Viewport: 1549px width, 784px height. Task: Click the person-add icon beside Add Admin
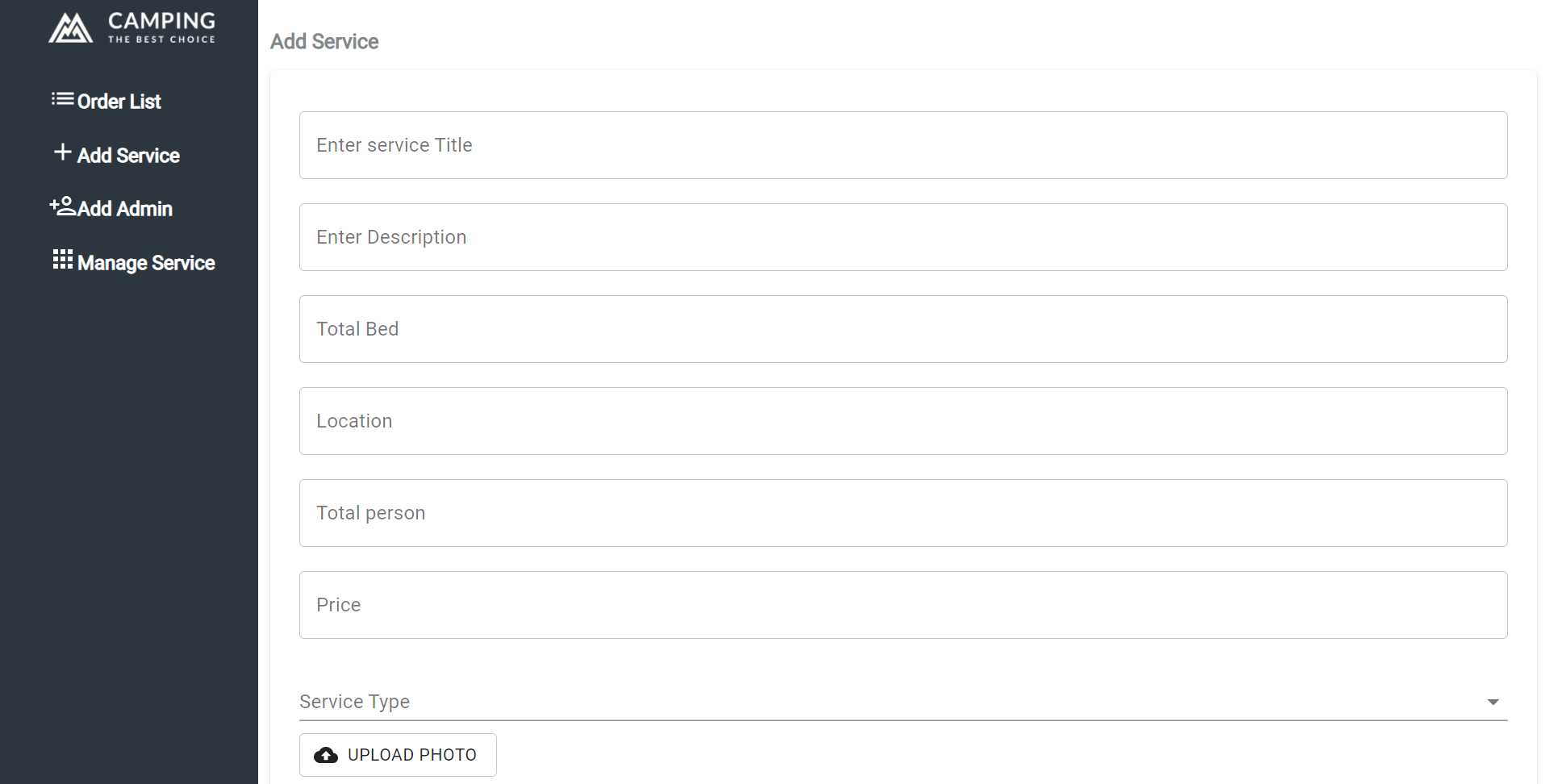(x=62, y=206)
